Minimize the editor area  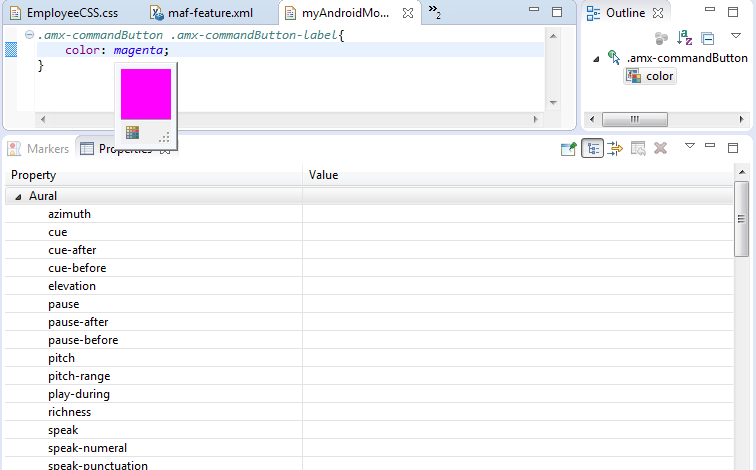coord(534,9)
